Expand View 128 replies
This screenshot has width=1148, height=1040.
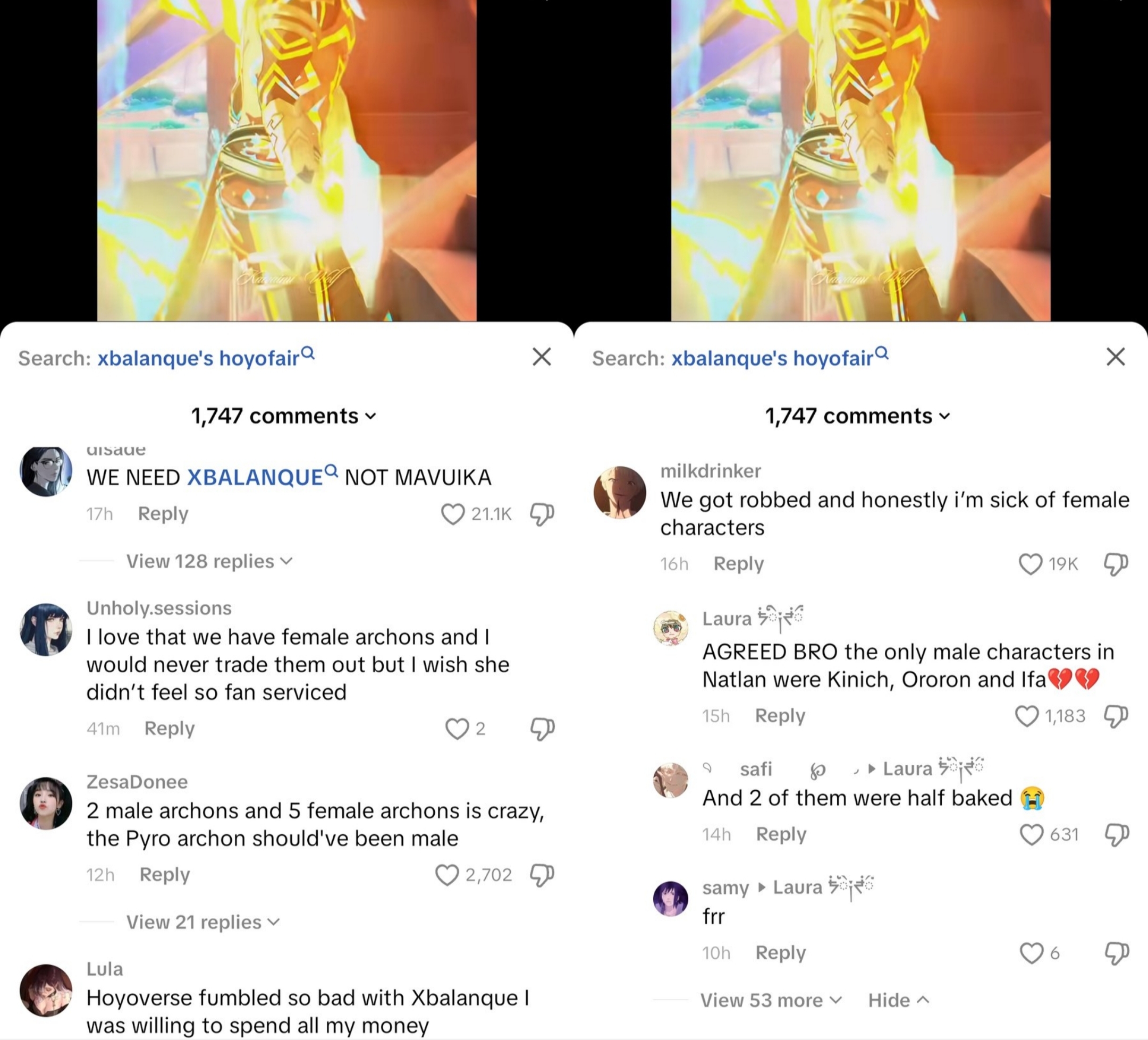[x=209, y=561]
